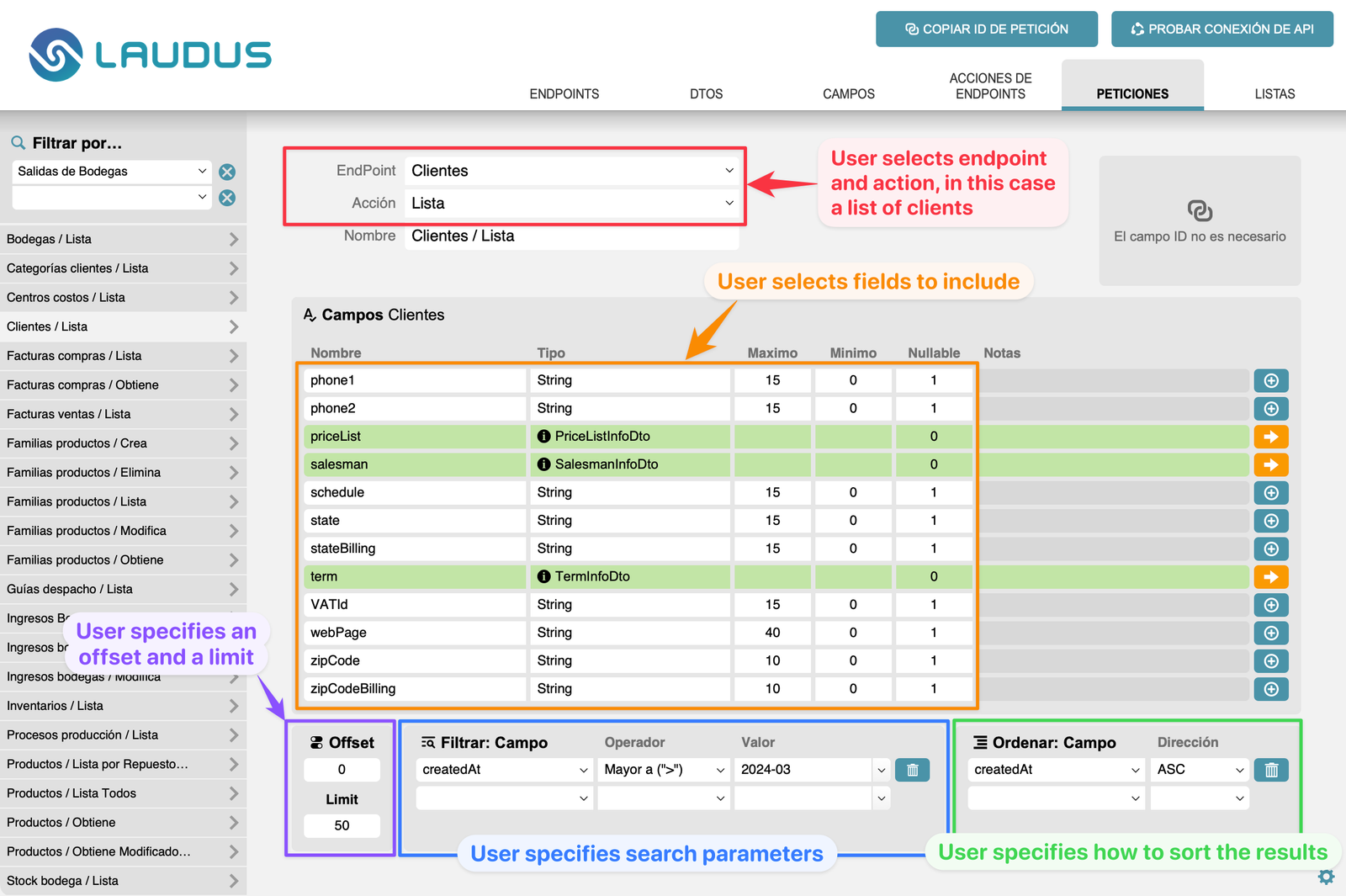Switch to the DTOS tab
The height and width of the screenshot is (896, 1346).
pyautogui.click(x=707, y=94)
